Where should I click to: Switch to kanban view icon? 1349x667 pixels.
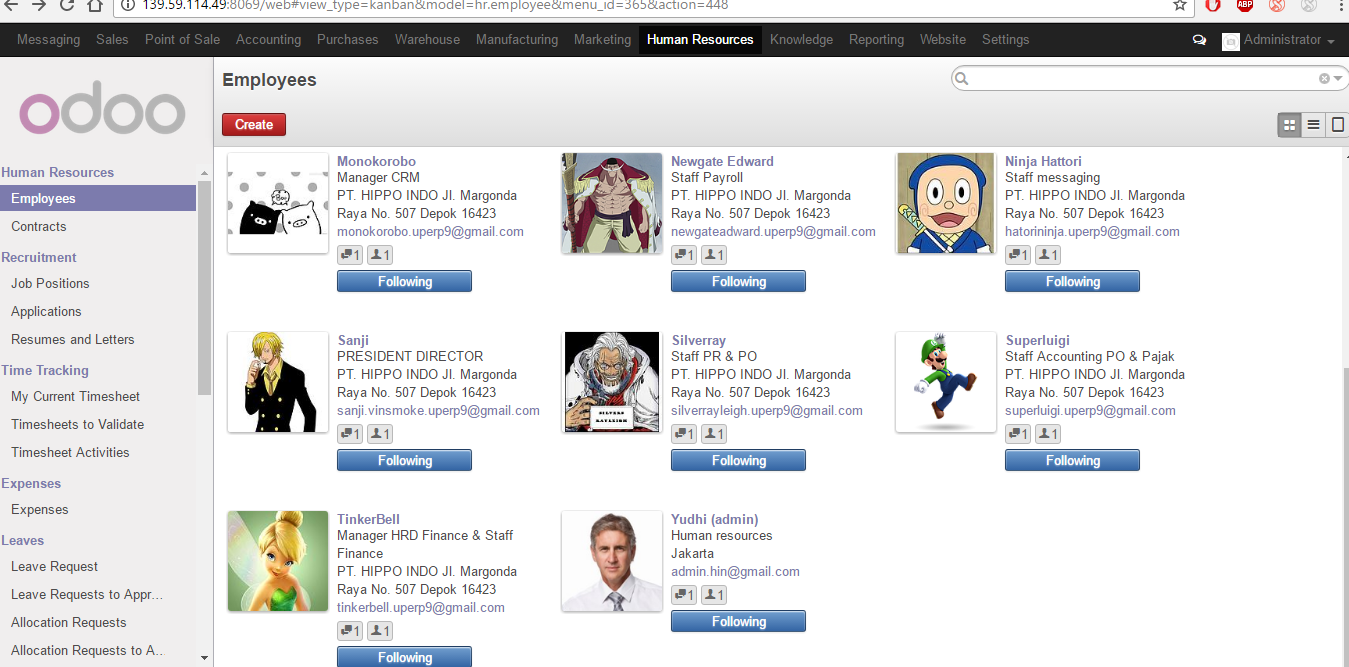click(1289, 125)
